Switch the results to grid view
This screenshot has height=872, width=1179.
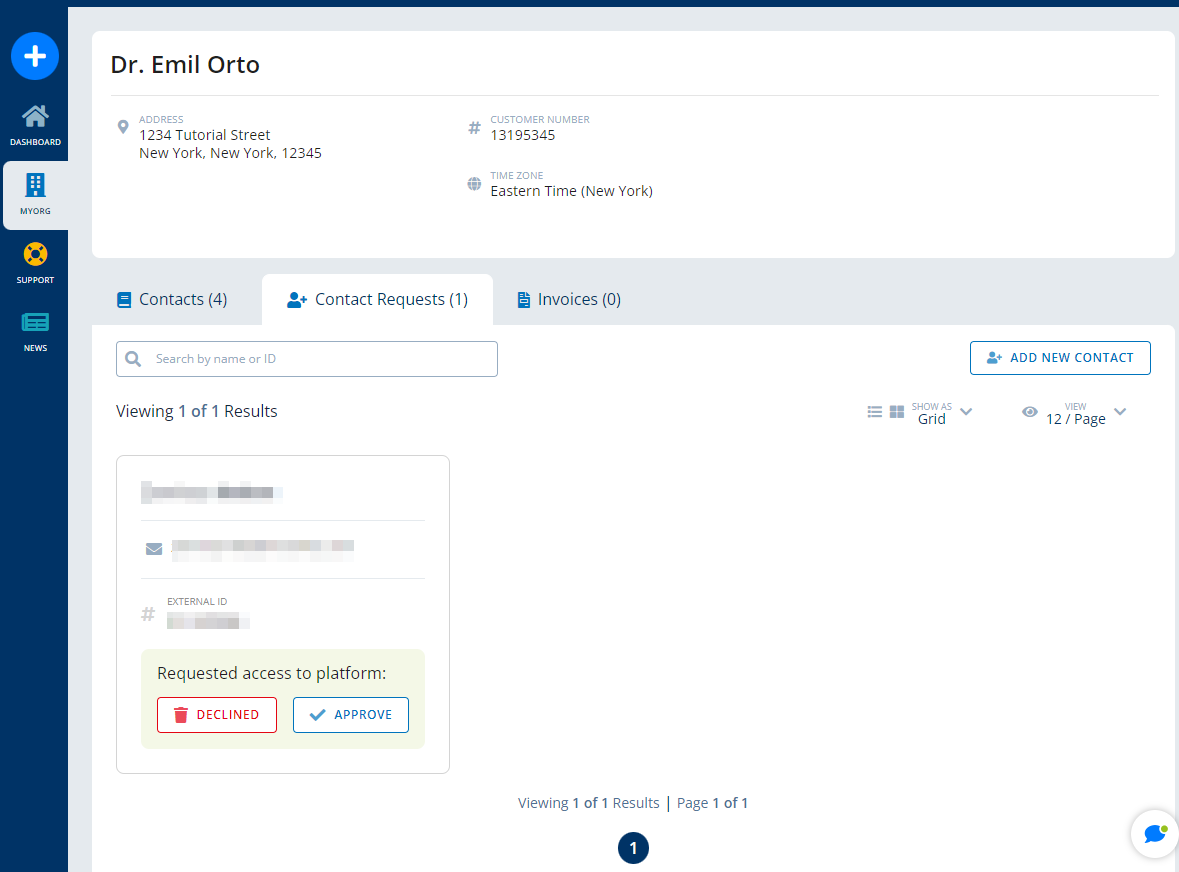coord(896,411)
